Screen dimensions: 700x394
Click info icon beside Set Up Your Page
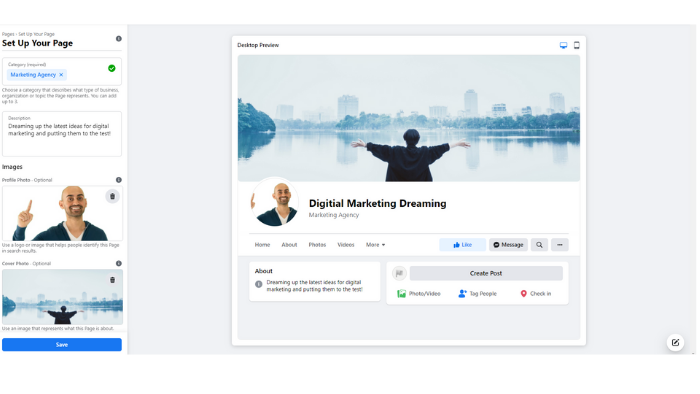click(x=119, y=39)
